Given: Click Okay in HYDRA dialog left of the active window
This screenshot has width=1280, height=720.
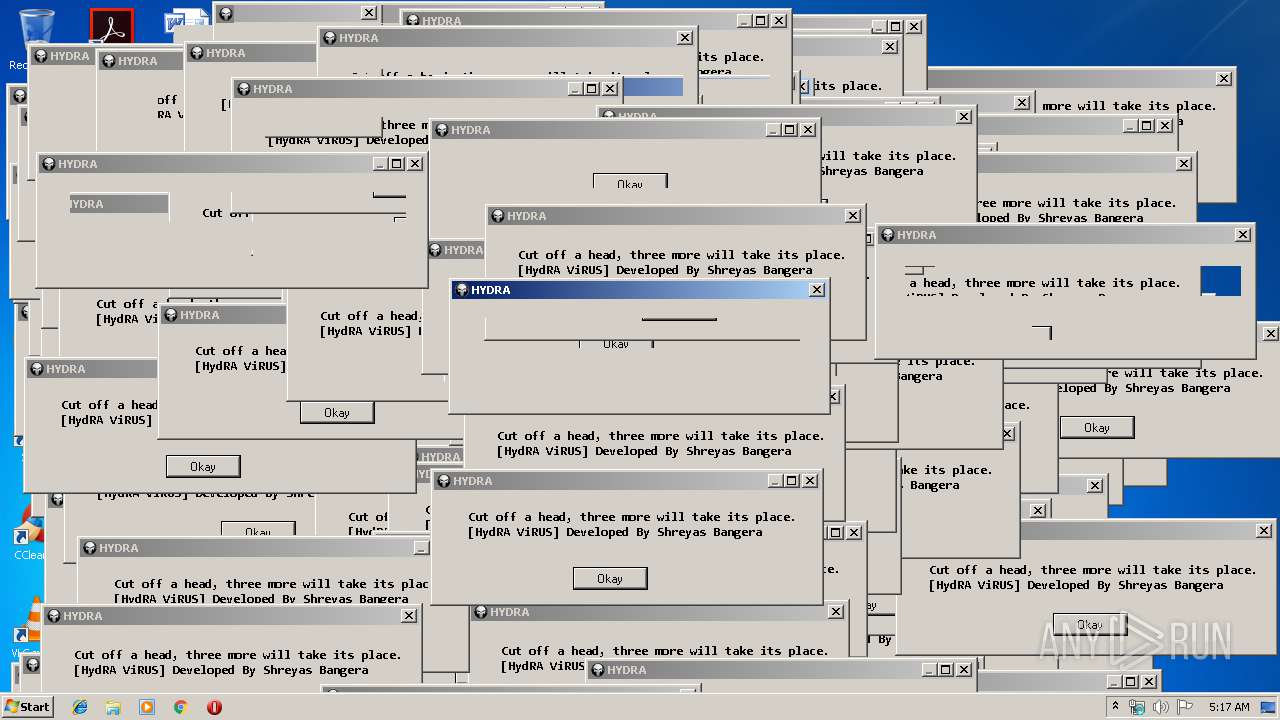Looking at the screenshot, I should (x=337, y=413).
